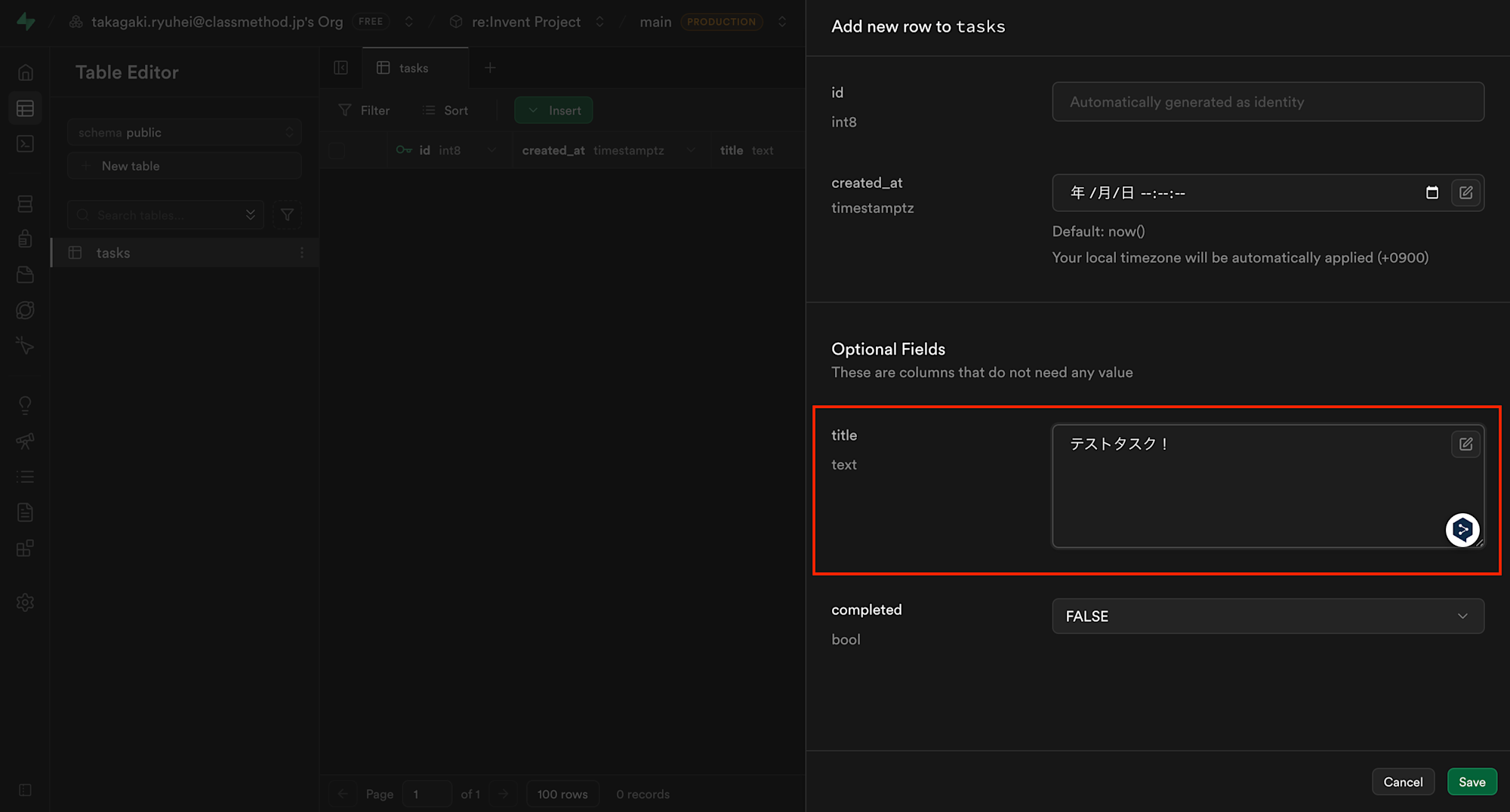1510x812 pixels.
Task: Click the Supabase logo
Action: click(26, 21)
